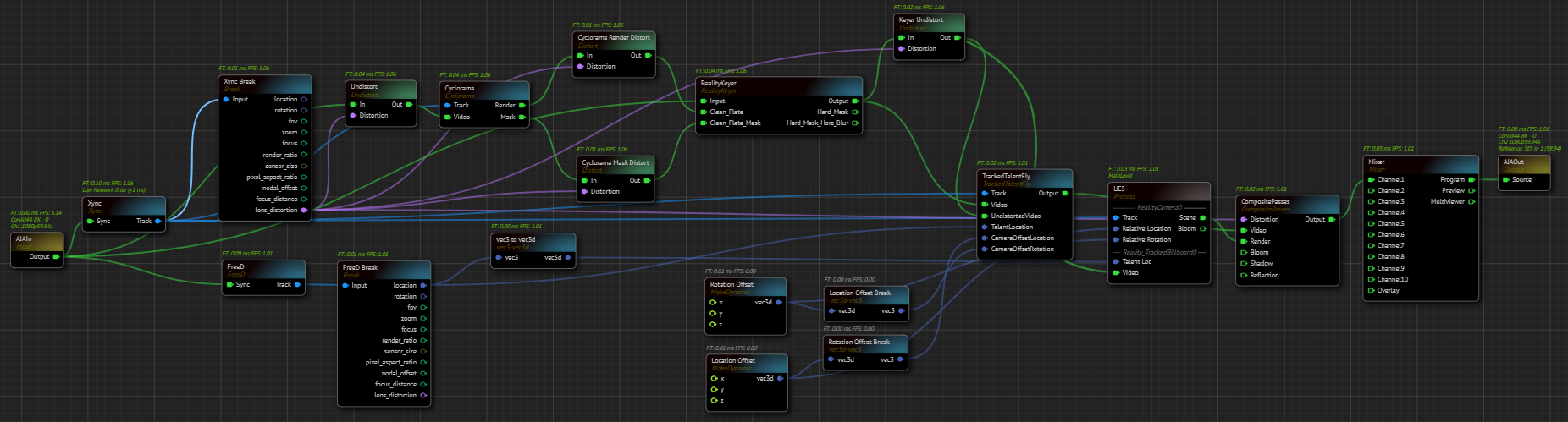Click vec3d output pin on vec3 to vec3d

pos(568,258)
